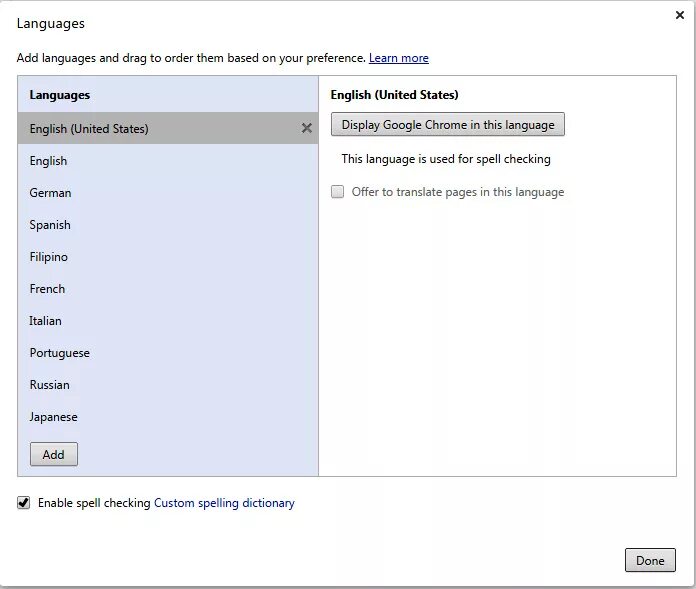
Task: Select Portuguese in the language list
Action: [168, 352]
